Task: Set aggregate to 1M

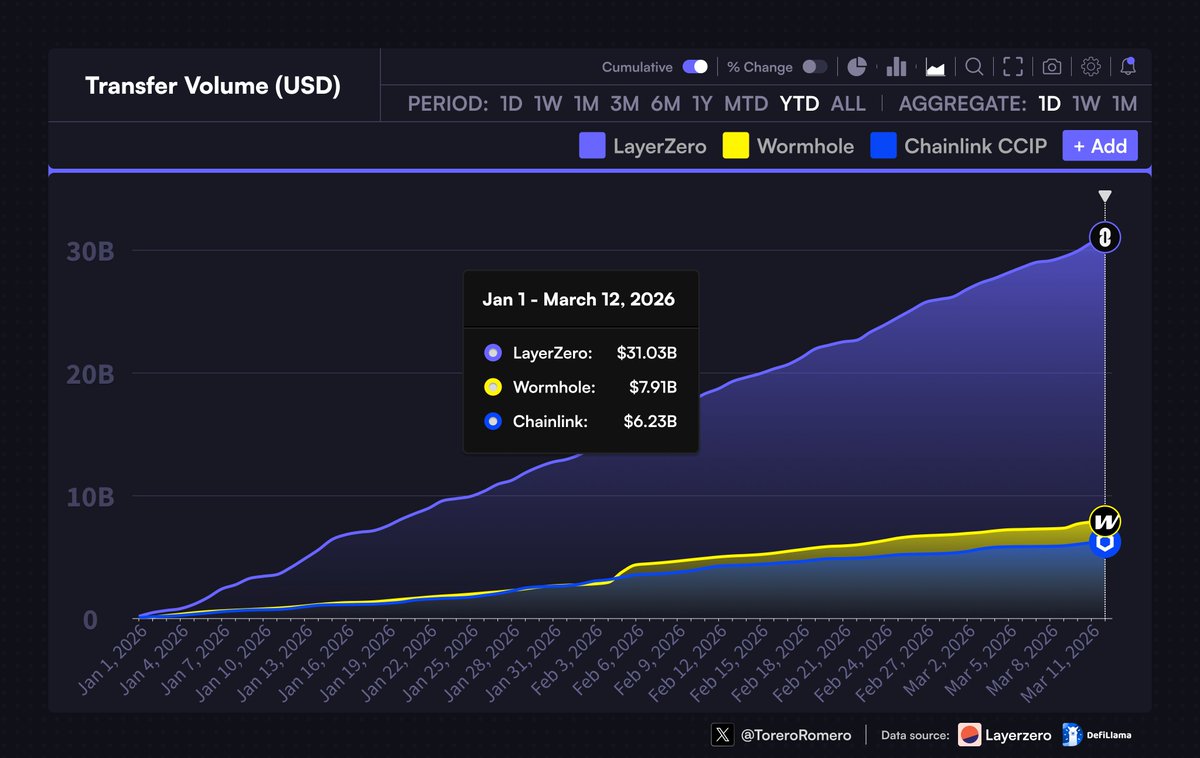Action: [1124, 104]
